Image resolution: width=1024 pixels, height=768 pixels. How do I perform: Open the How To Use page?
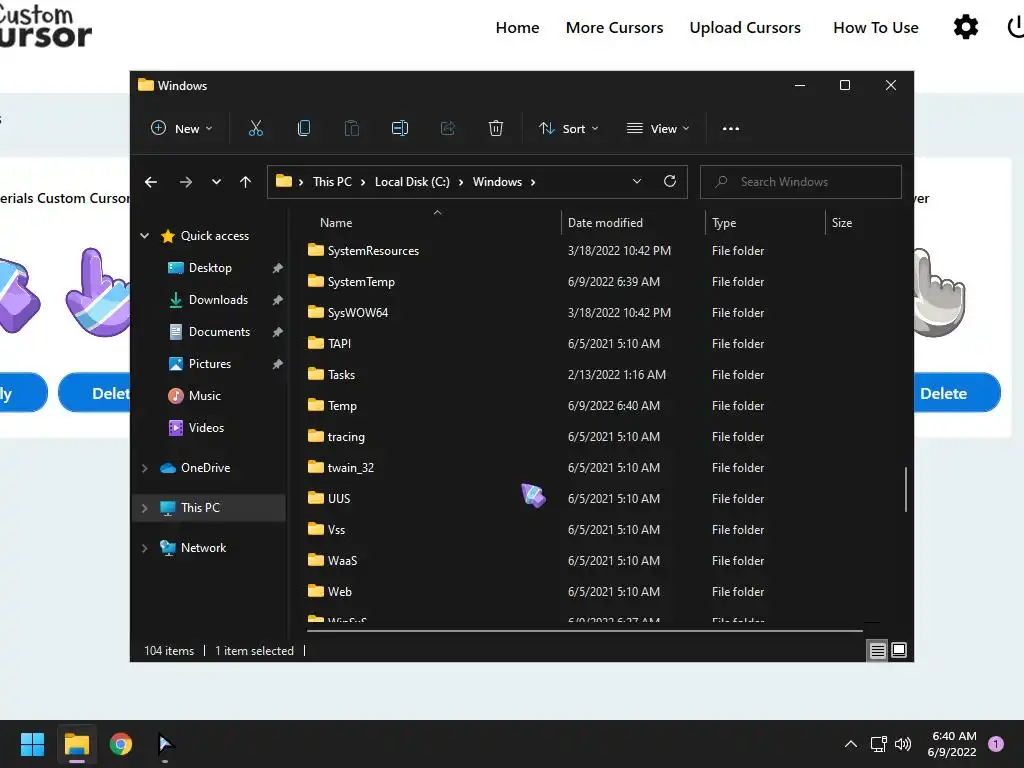pos(876,27)
